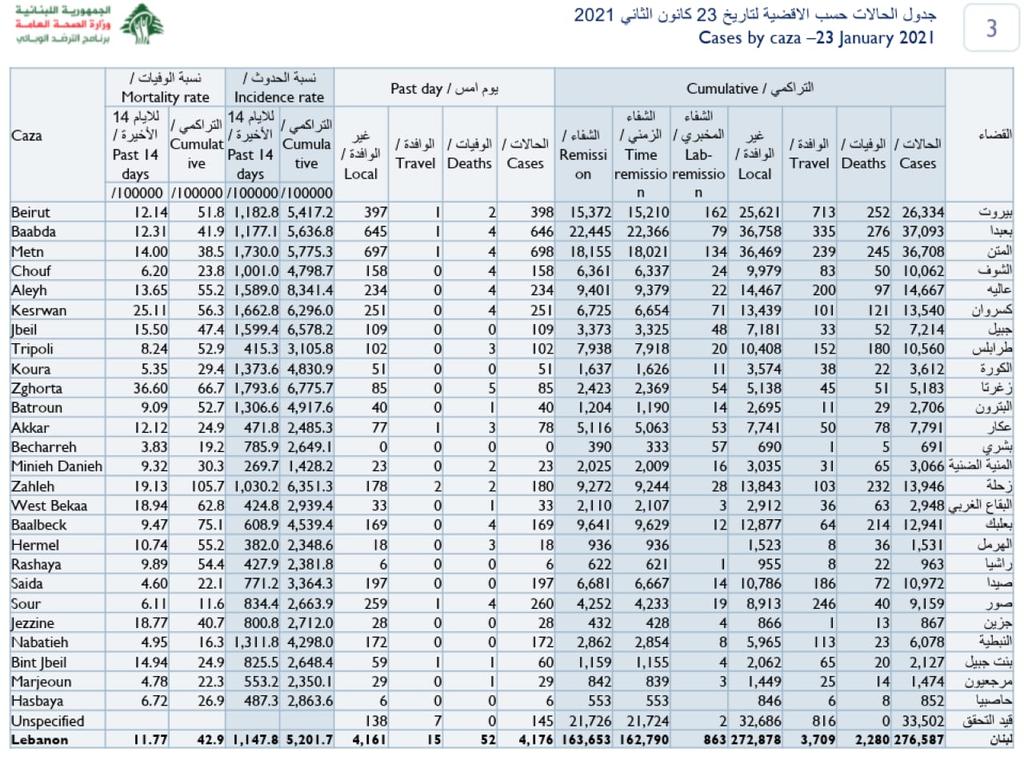The image size is (1024, 768).
Task: Select the 'Saida' row label
Action: 27,584
